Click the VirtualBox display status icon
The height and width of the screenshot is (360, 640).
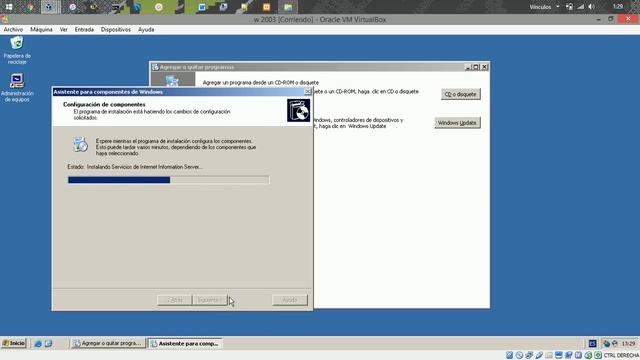coord(559,355)
